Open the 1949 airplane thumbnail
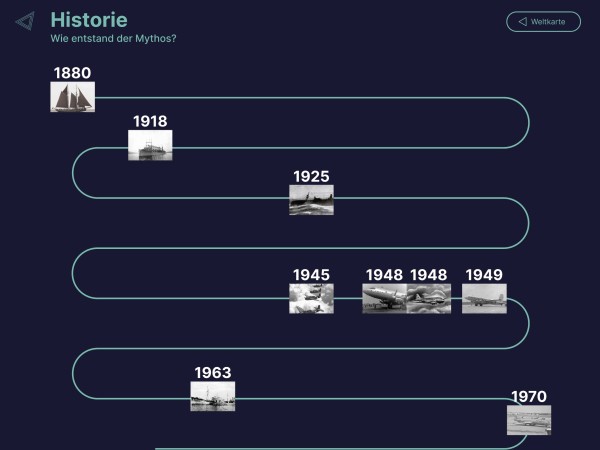The image size is (600, 450). click(x=484, y=298)
